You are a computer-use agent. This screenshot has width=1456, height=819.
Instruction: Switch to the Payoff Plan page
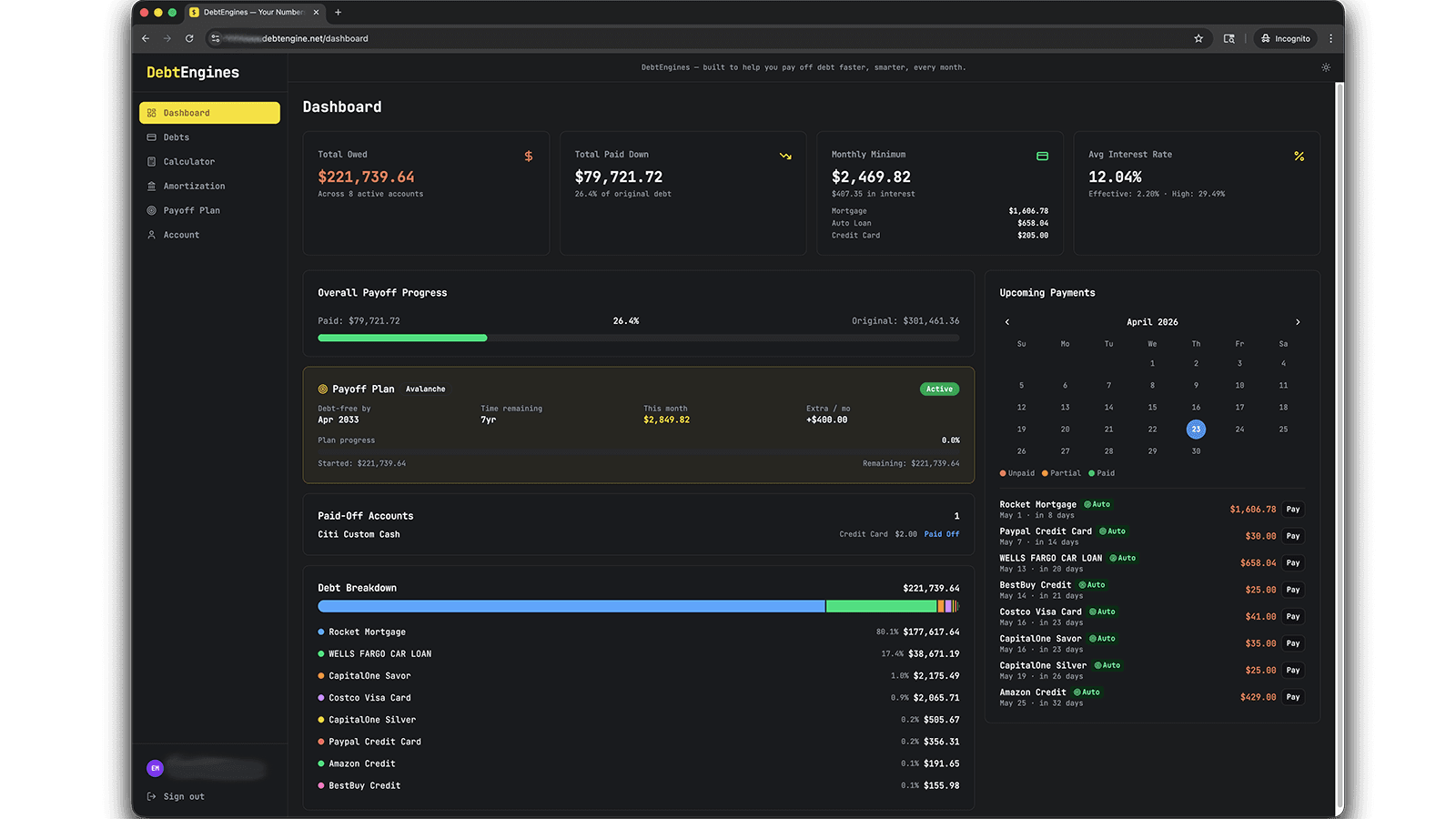pos(191,210)
